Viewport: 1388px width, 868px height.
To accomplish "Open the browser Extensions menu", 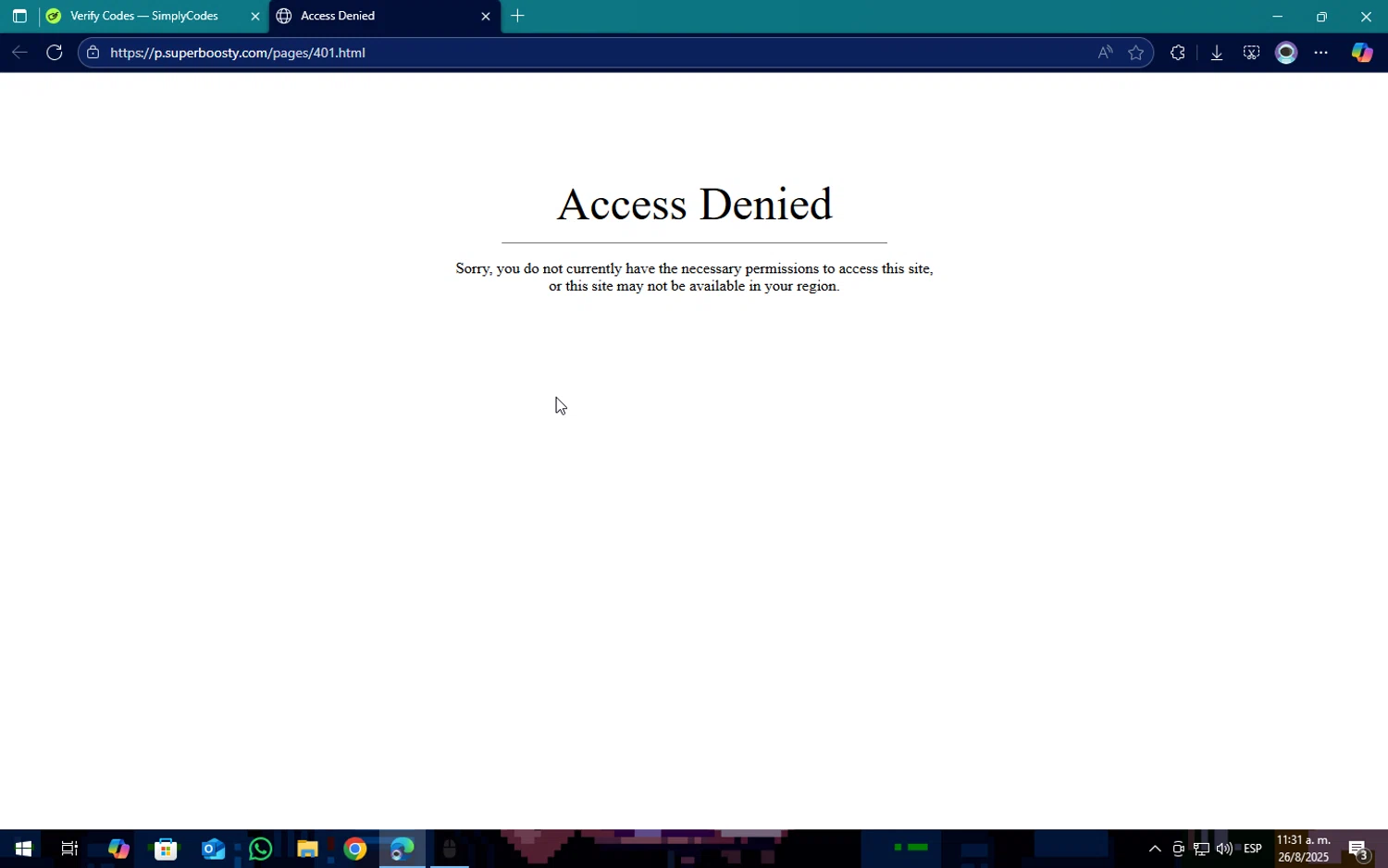I will pos(1178,53).
